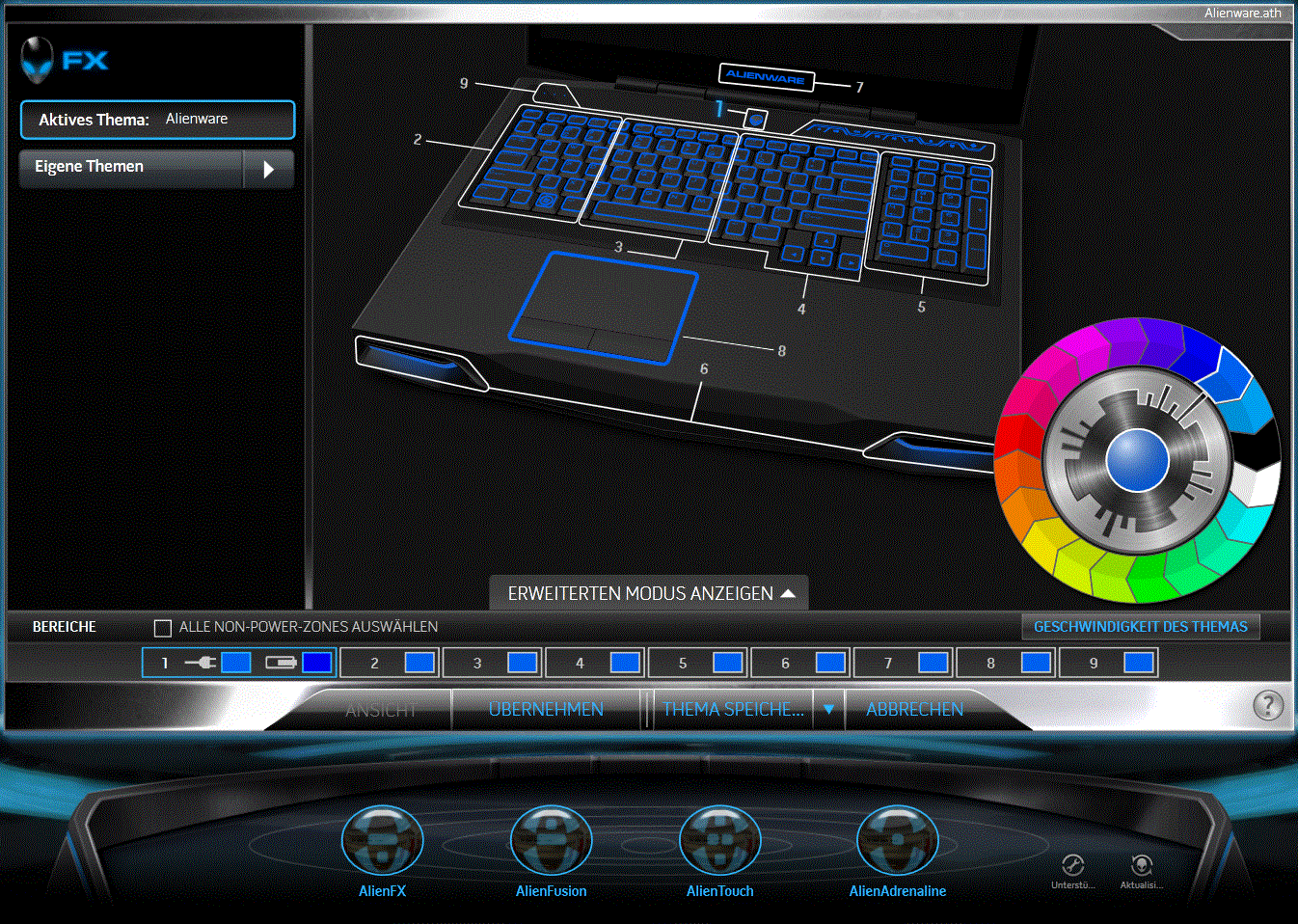Open Geschwindigkeit des Themas settings
Viewport: 1298px width, 924px height.
tap(1141, 627)
